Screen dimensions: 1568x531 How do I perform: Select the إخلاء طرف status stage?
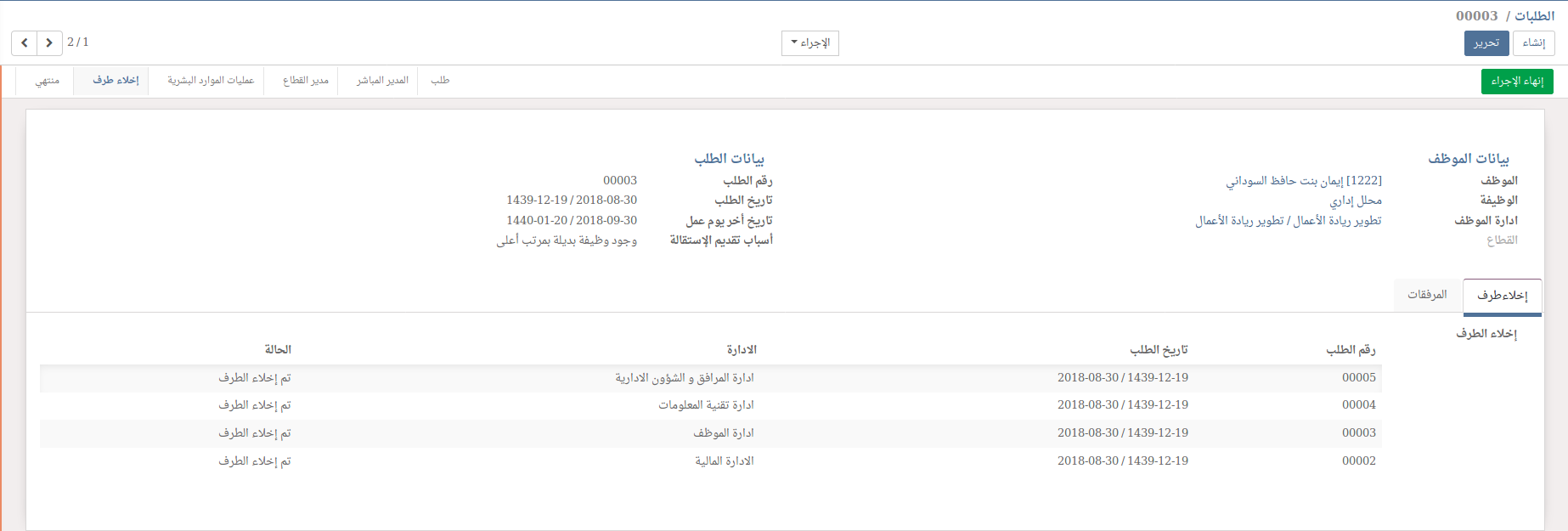(x=116, y=81)
